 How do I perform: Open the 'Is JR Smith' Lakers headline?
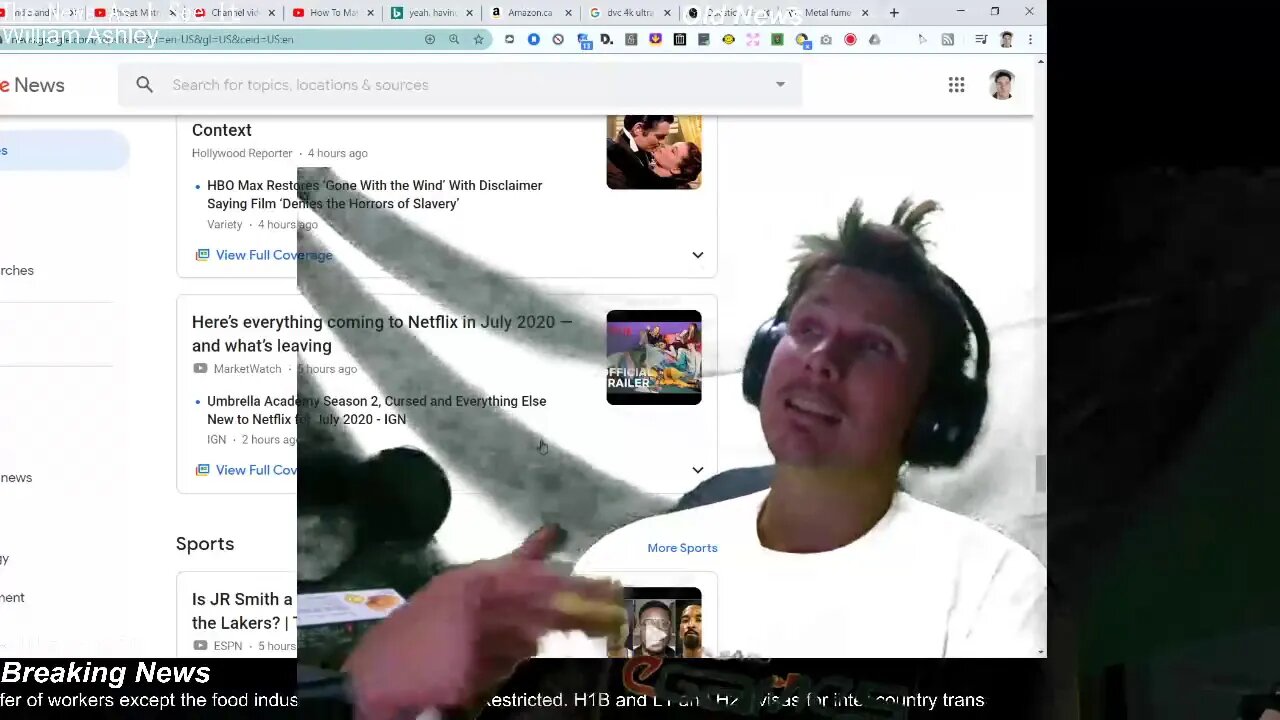[244, 611]
